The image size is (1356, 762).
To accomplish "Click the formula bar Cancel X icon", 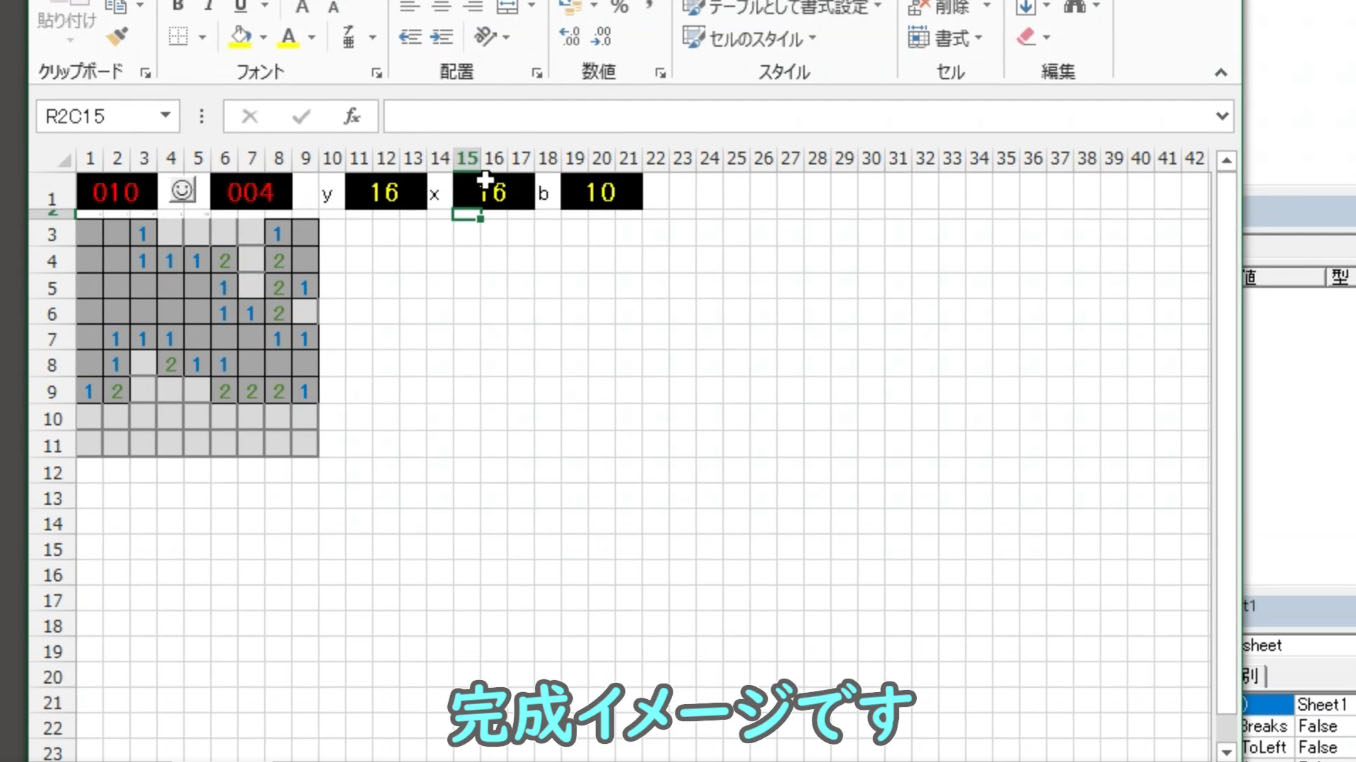I will pyautogui.click(x=250, y=117).
